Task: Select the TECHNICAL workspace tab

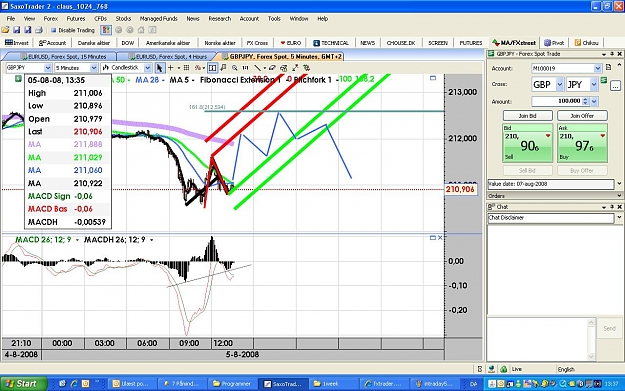Action: [331, 43]
